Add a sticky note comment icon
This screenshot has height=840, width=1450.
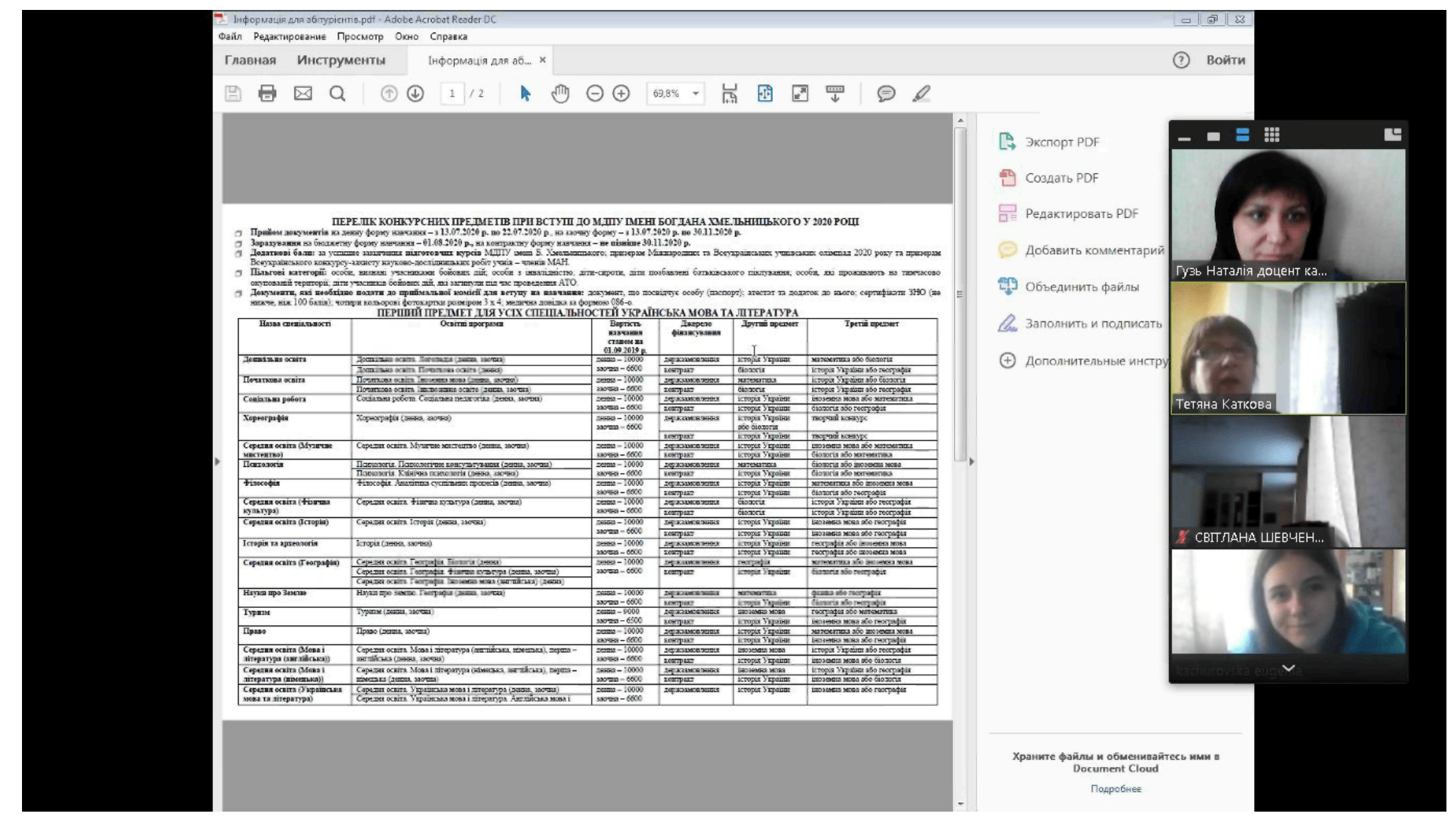coord(886,94)
